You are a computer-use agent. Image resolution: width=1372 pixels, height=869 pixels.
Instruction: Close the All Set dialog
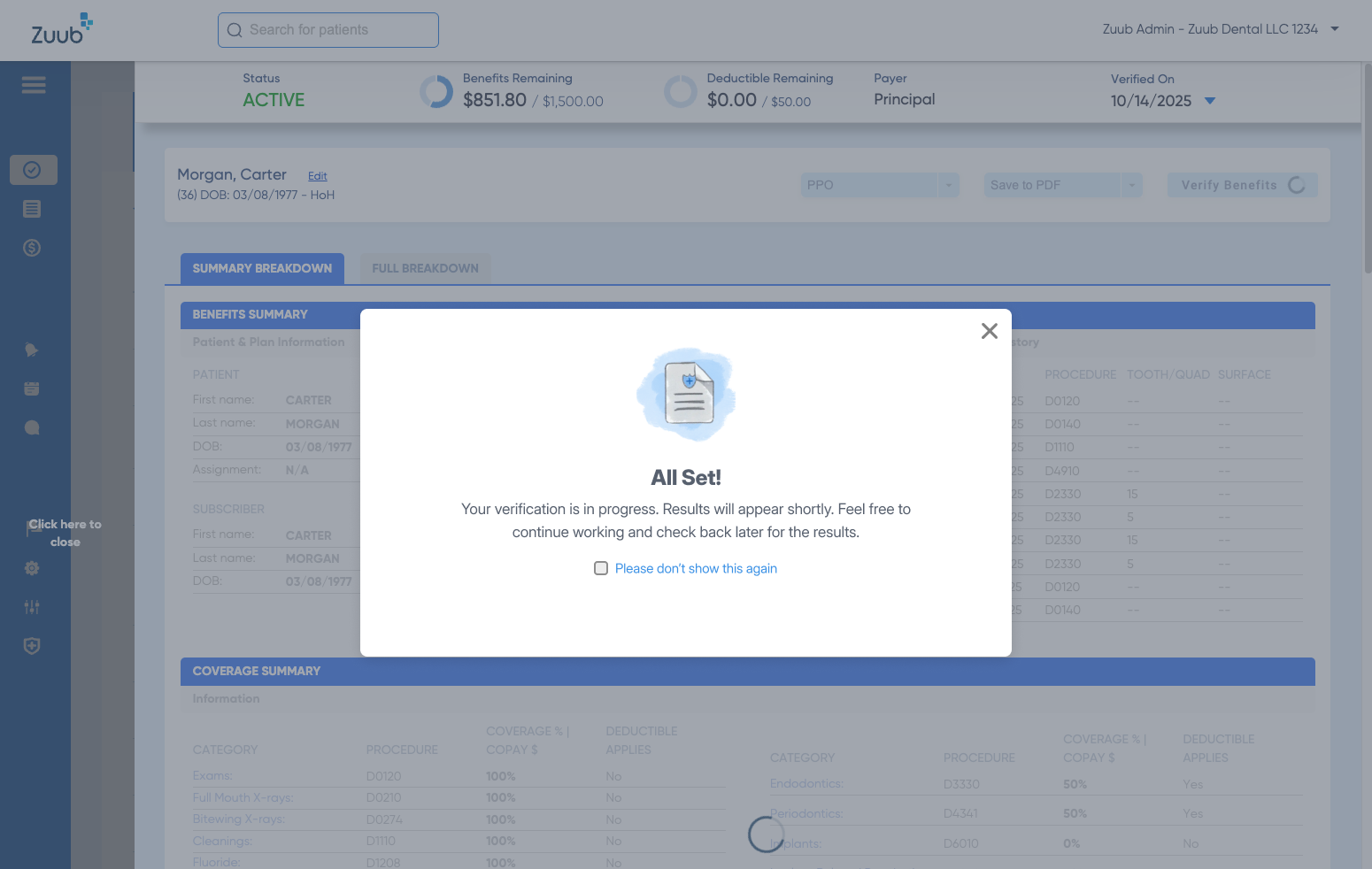point(989,331)
